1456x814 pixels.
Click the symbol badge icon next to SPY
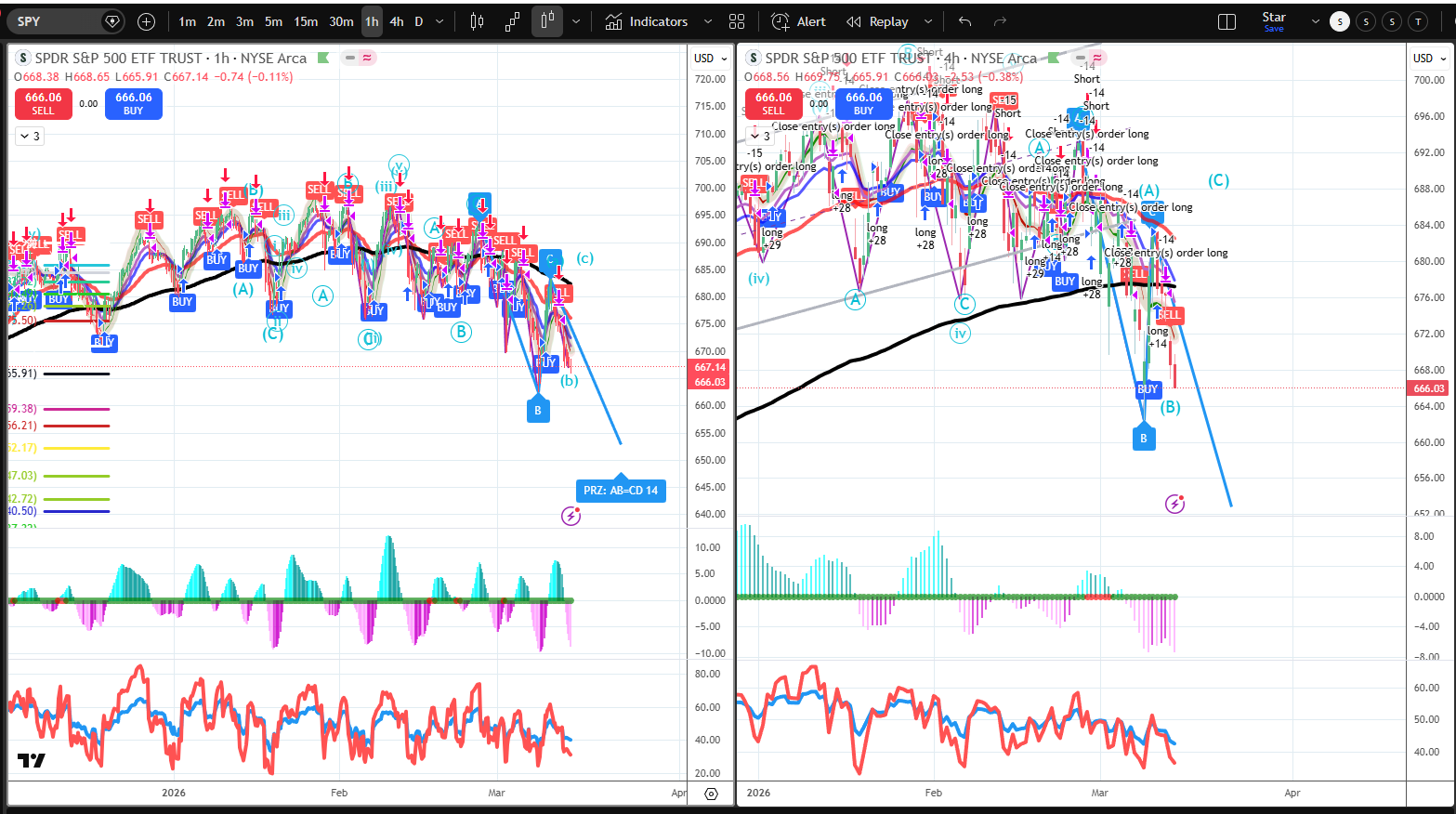point(112,21)
